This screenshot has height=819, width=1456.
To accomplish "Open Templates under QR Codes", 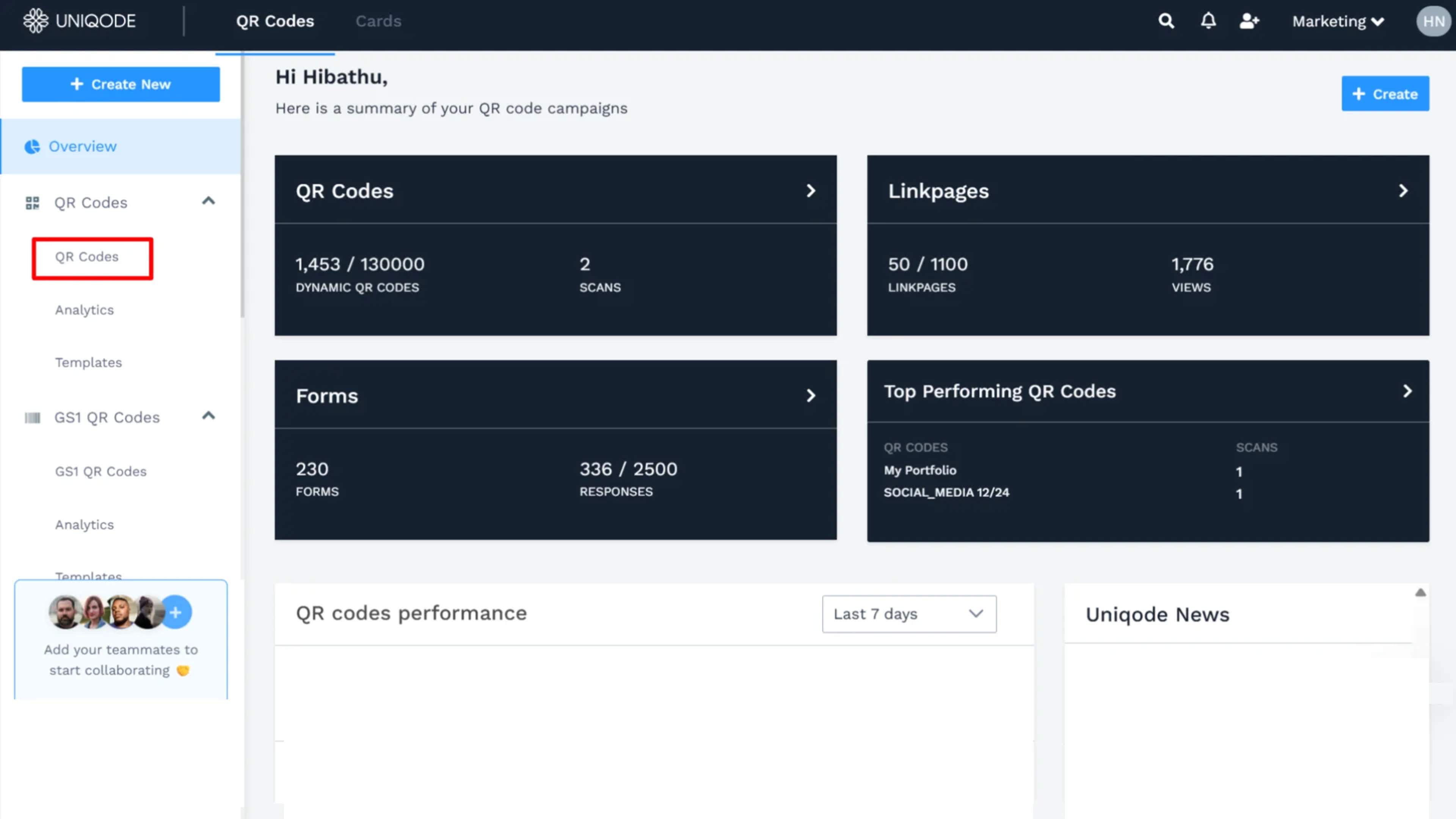I will point(88,362).
